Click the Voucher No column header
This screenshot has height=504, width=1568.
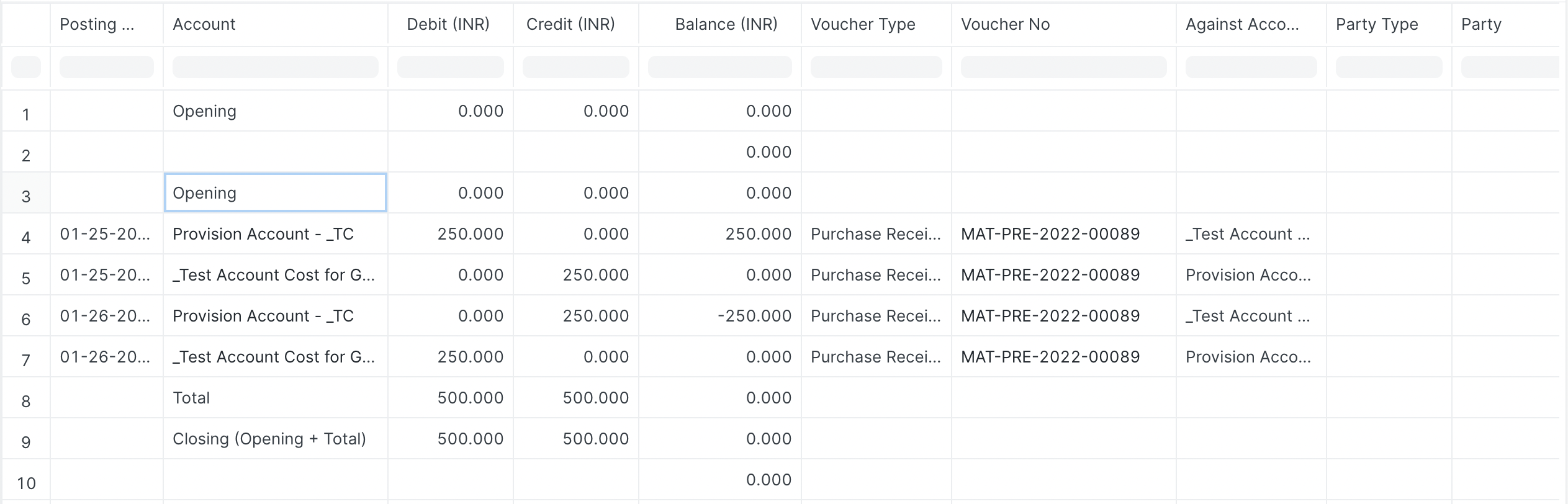[1005, 24]
